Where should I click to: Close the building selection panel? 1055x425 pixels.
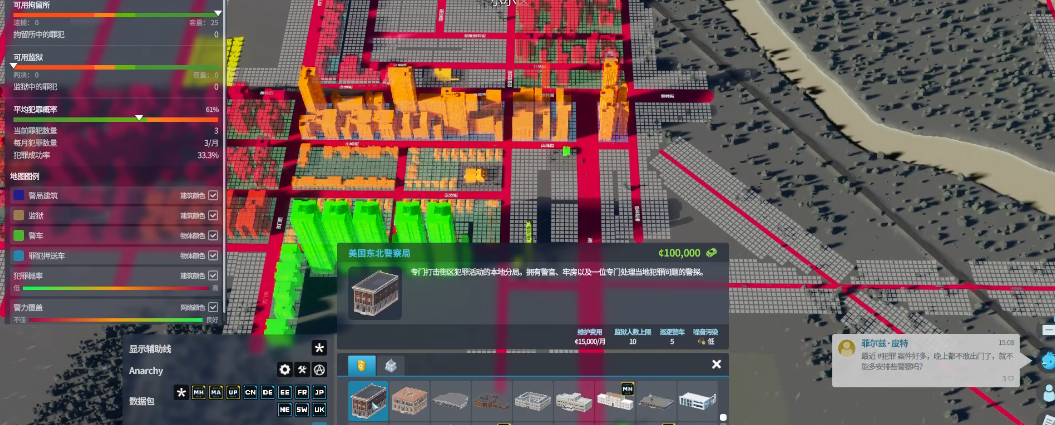click(717, 364)
